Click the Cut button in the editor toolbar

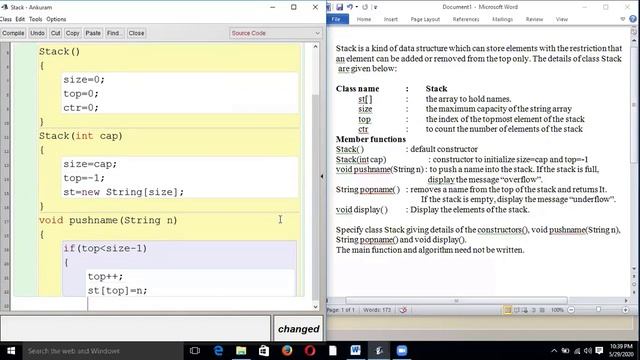point(56,33)
